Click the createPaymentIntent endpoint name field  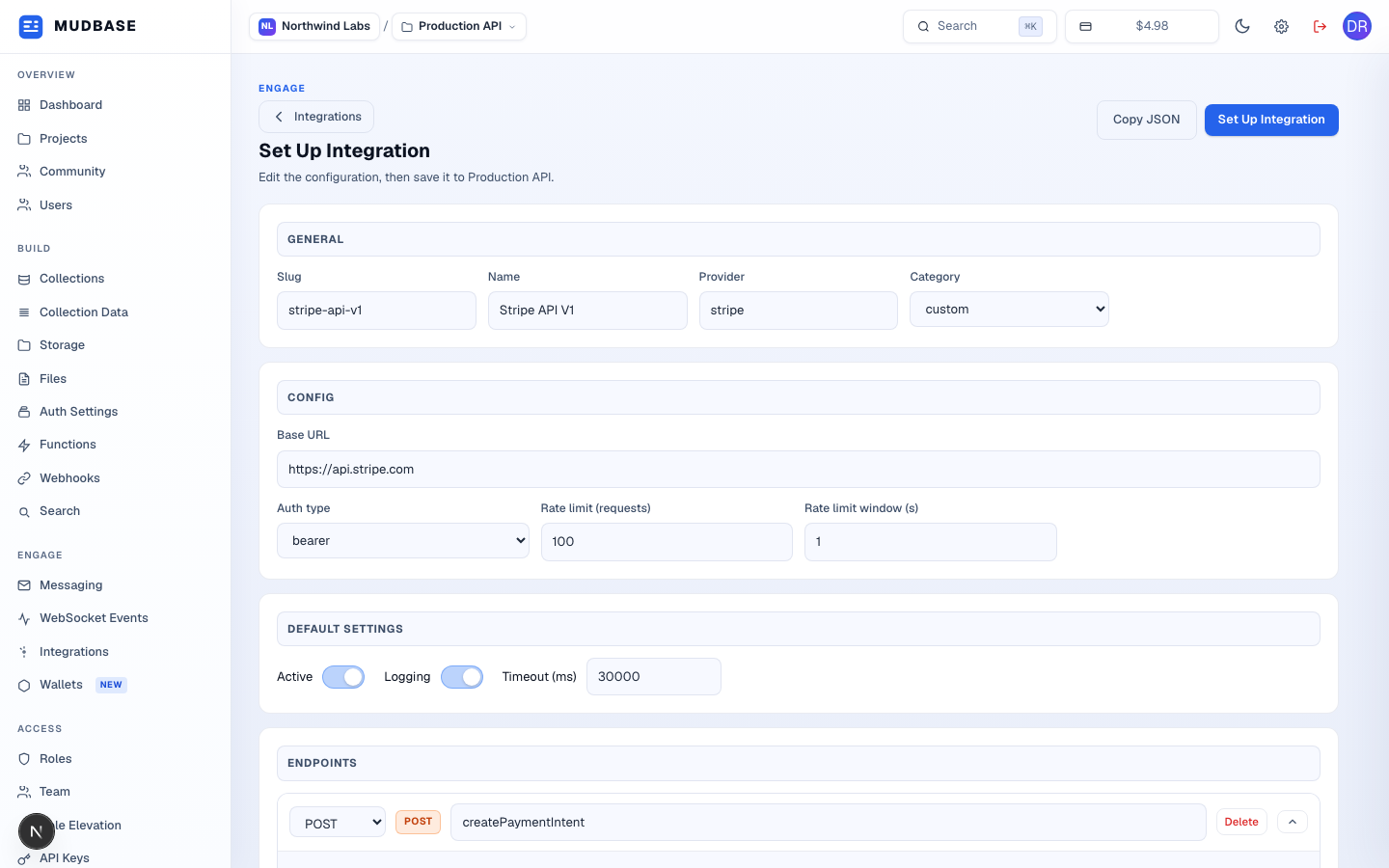coord(829,823)
